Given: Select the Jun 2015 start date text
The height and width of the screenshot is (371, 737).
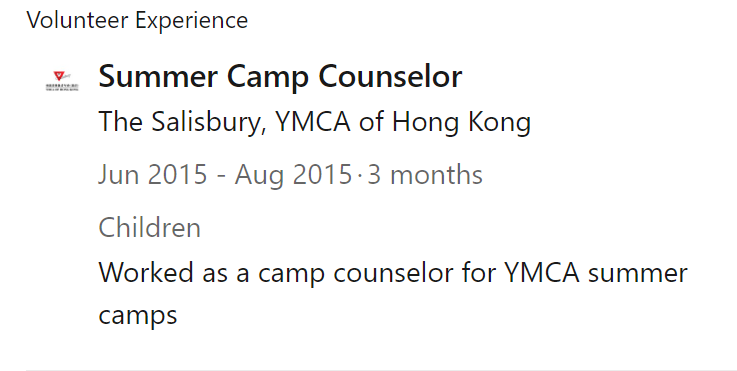Looking at the screenshot, I should (153, 174).
